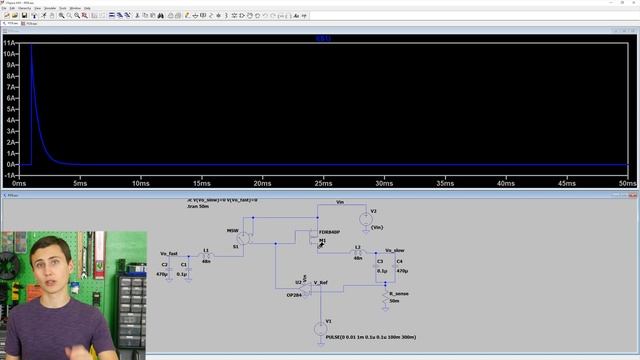This screenshot has height=360, width=640.
Task: Open the Hierarchy menu
Action: [x=24, y=8]
